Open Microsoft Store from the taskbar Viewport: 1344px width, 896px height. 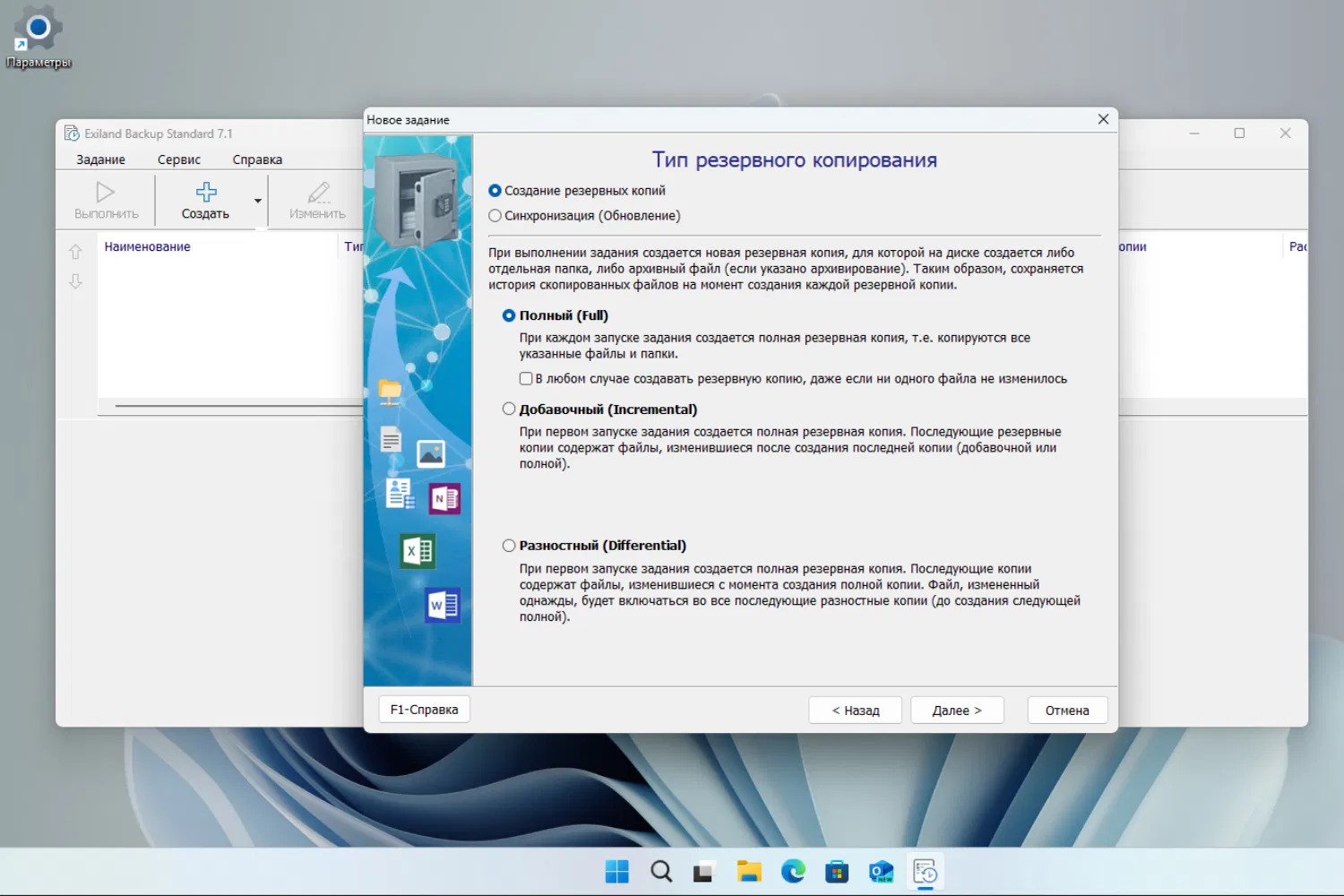837,871
